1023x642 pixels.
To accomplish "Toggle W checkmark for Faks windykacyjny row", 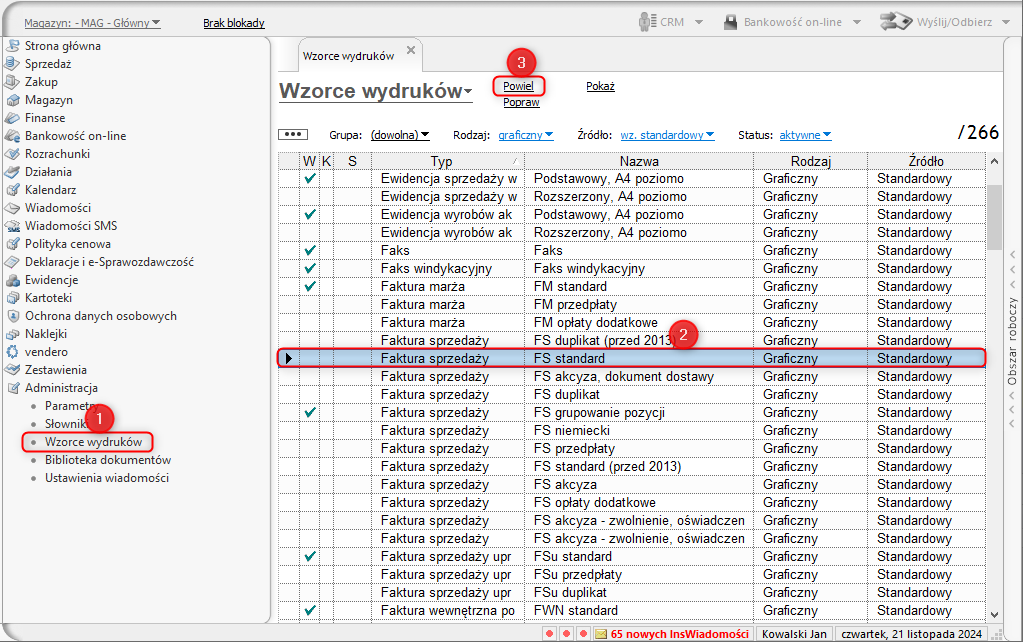I will tap(311, 268).
